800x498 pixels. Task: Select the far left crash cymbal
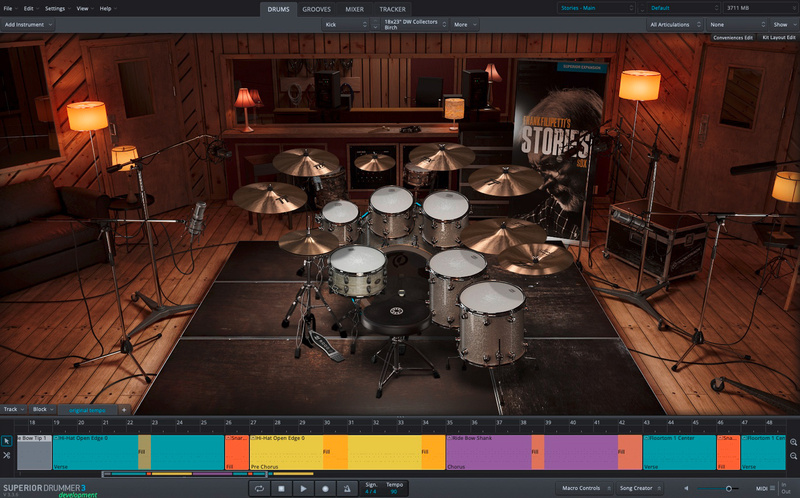pos(269,197)
